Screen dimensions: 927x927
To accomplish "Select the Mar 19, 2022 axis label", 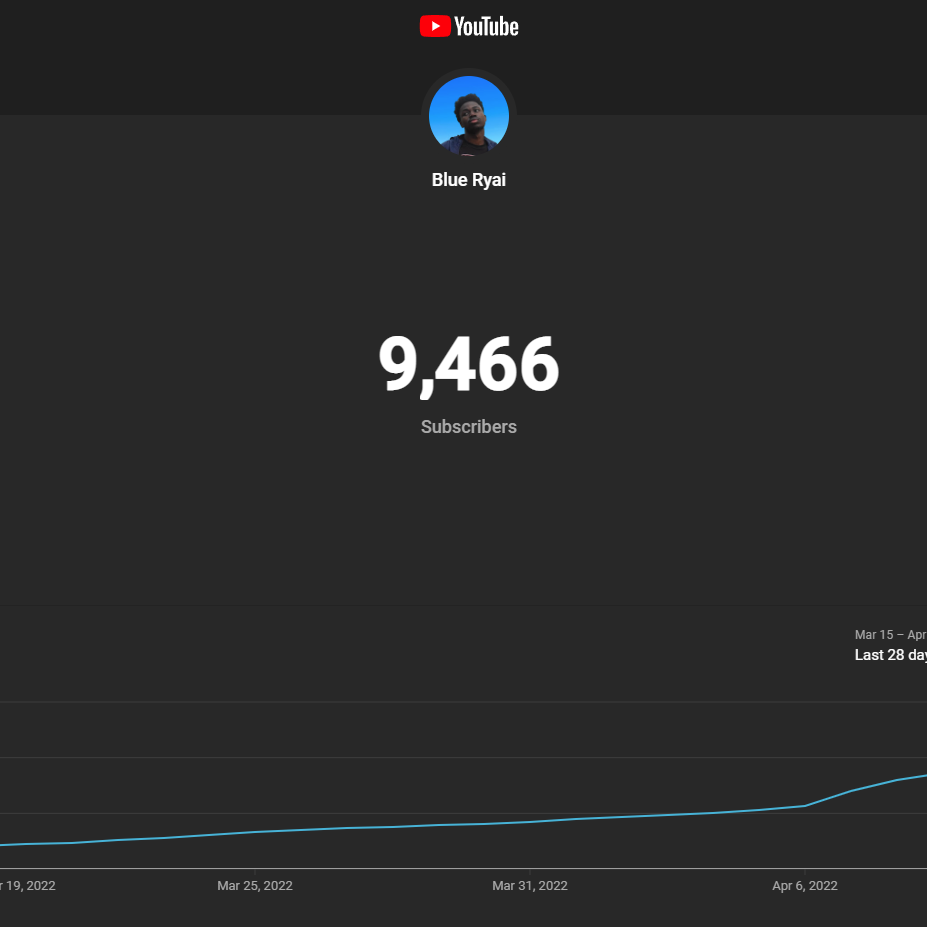I will [28, 886].
